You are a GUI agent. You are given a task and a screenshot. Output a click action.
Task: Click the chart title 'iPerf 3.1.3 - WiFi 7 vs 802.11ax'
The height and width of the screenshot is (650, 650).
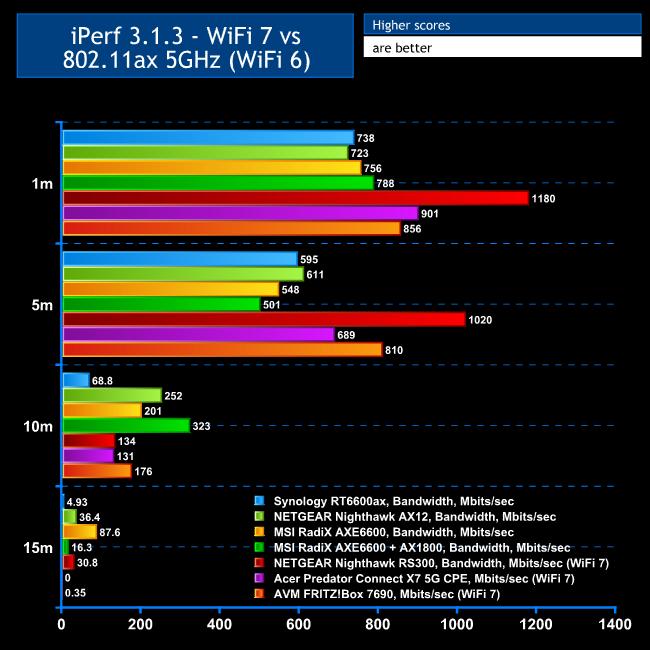pos(185,46)
